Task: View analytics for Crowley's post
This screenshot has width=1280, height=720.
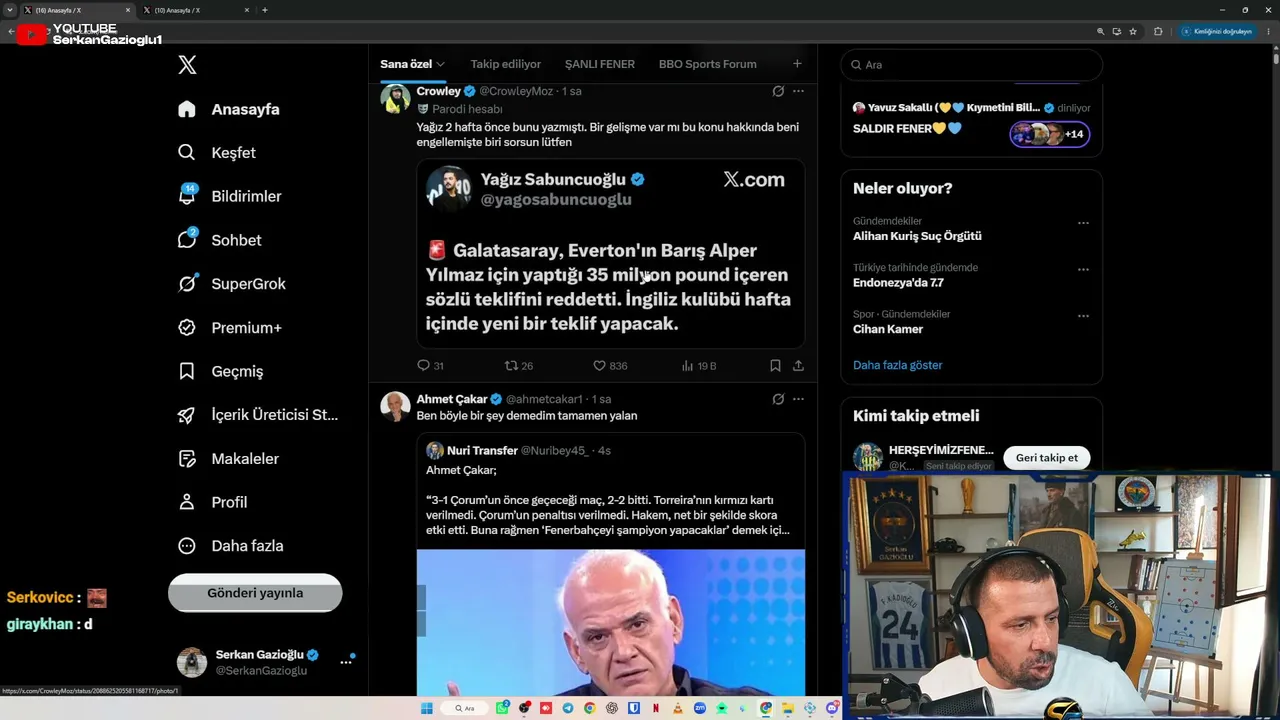Action: pyautogui.click(x=699, y=366)
